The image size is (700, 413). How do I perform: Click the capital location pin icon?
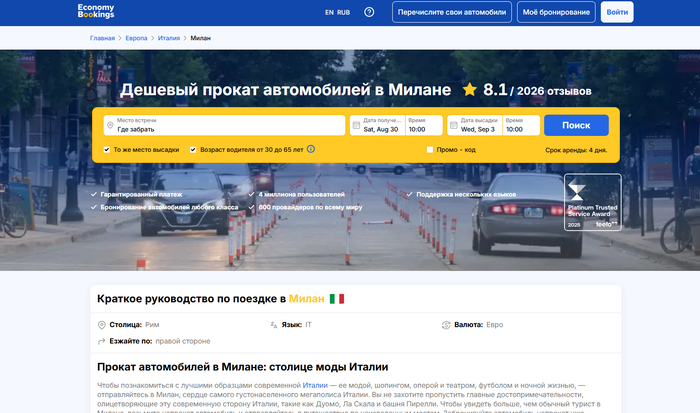(101, 325)
